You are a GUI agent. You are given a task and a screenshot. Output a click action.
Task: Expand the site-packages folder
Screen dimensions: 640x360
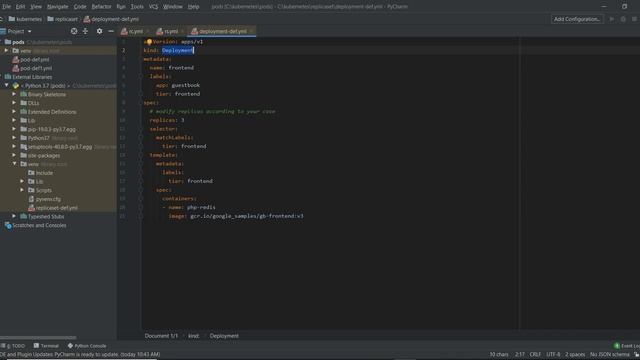pos(14,156)
